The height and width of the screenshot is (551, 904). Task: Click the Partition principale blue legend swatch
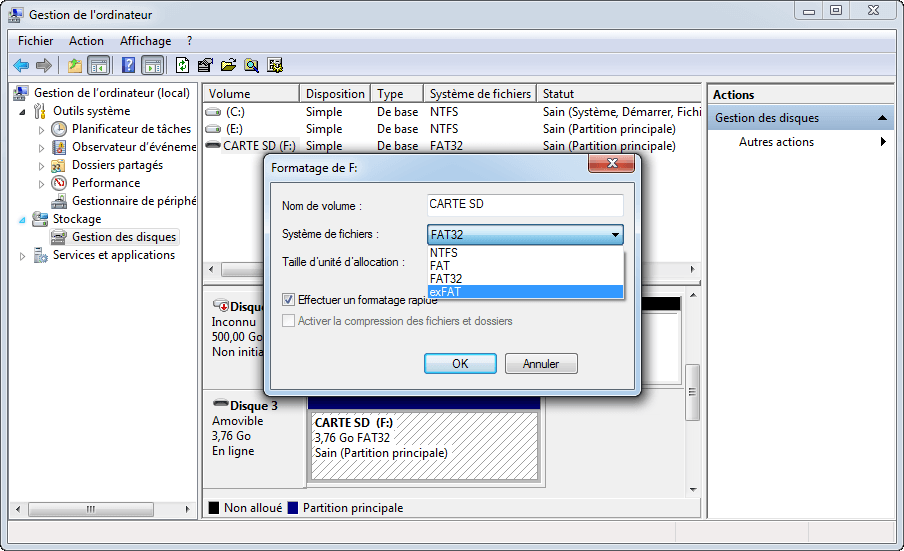(293, 508)
